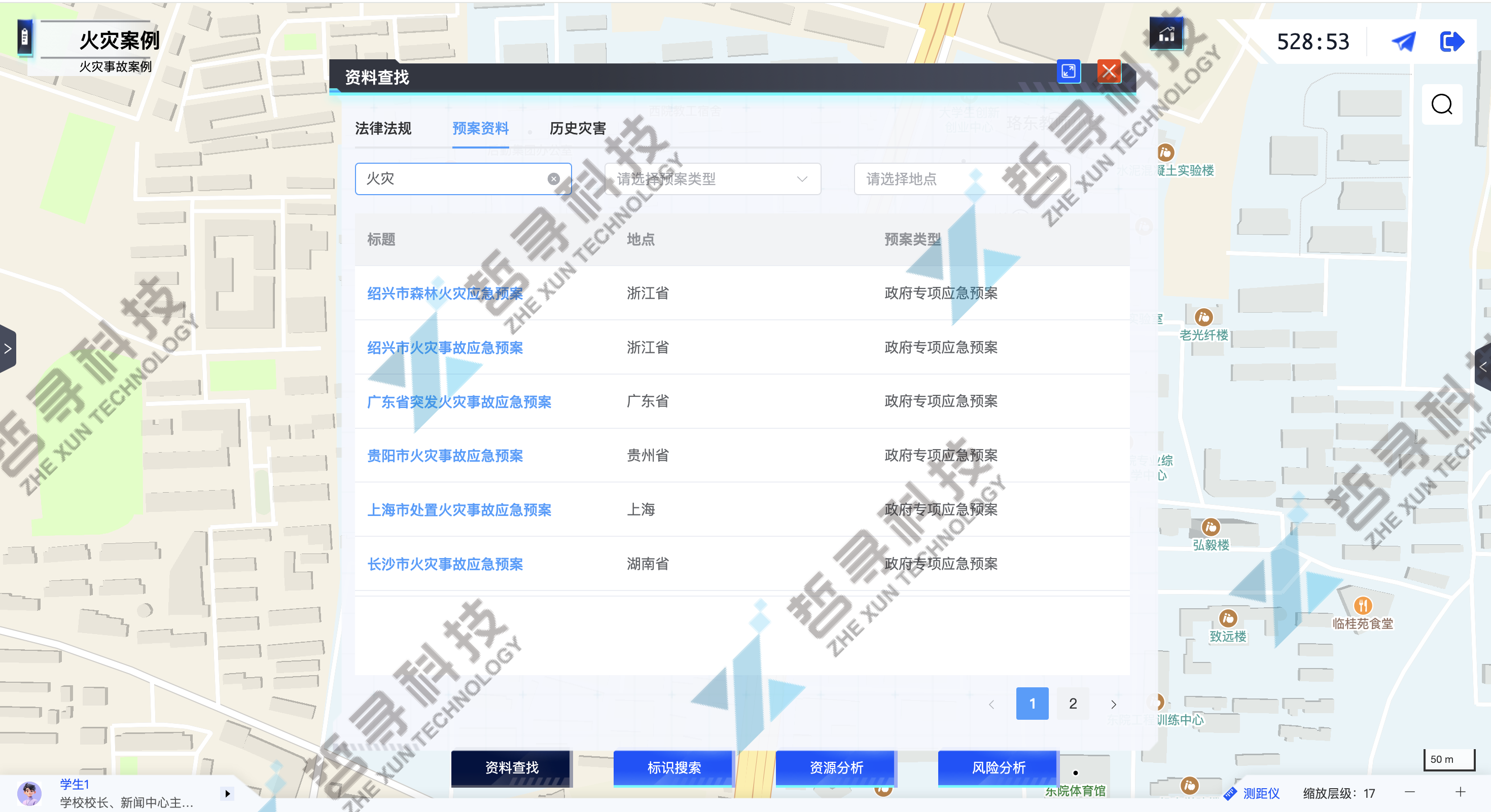Close the 资料查找 dialog
Viewport: 1491px width, 812px height.
[1109, 71]
